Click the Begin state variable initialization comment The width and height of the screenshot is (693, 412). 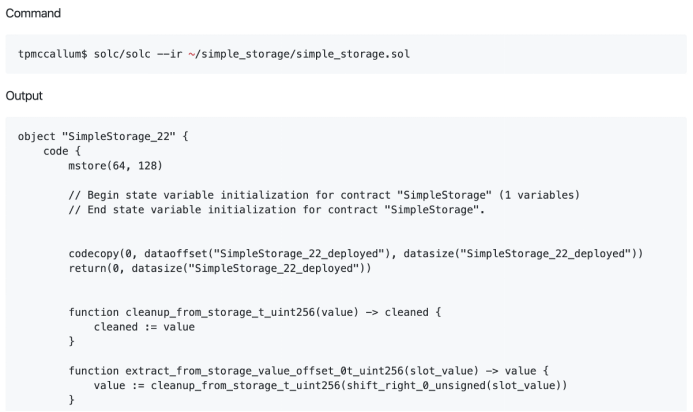pos(324,195)
